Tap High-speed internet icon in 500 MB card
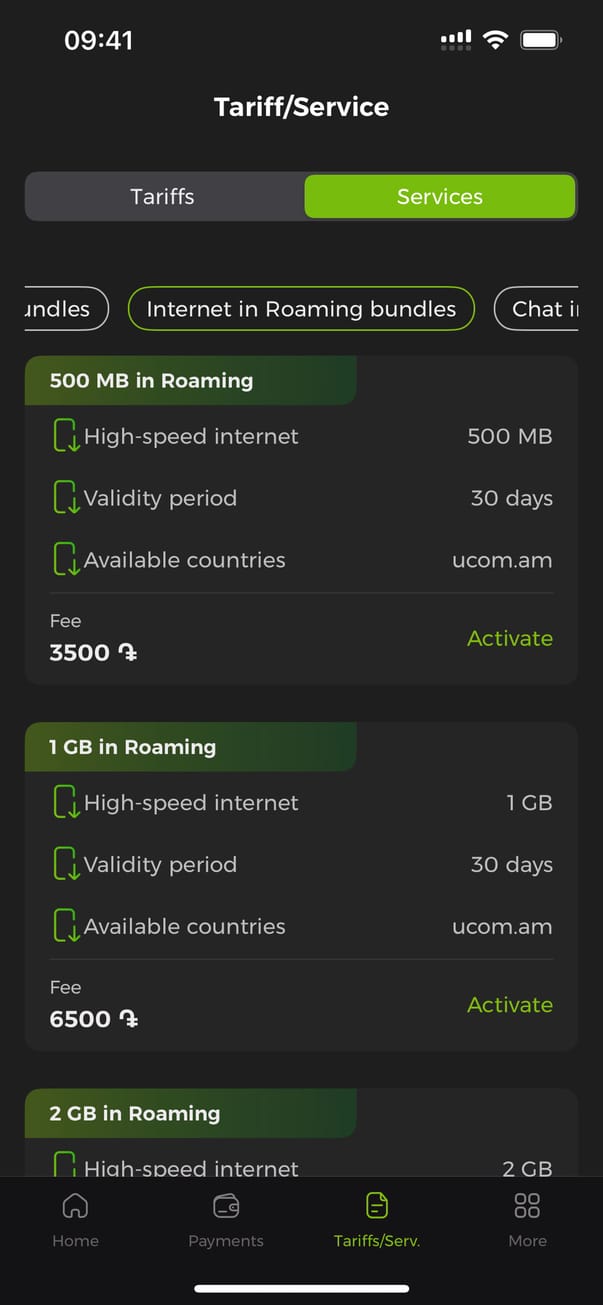Image resolution: width=603 pixels, height=1305 pixels. pos(66,437)
